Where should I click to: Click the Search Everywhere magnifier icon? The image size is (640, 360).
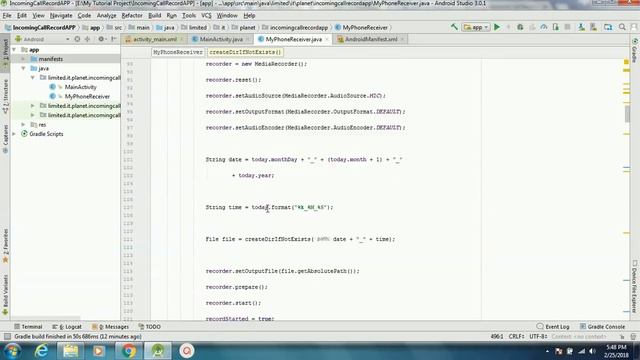622,27
